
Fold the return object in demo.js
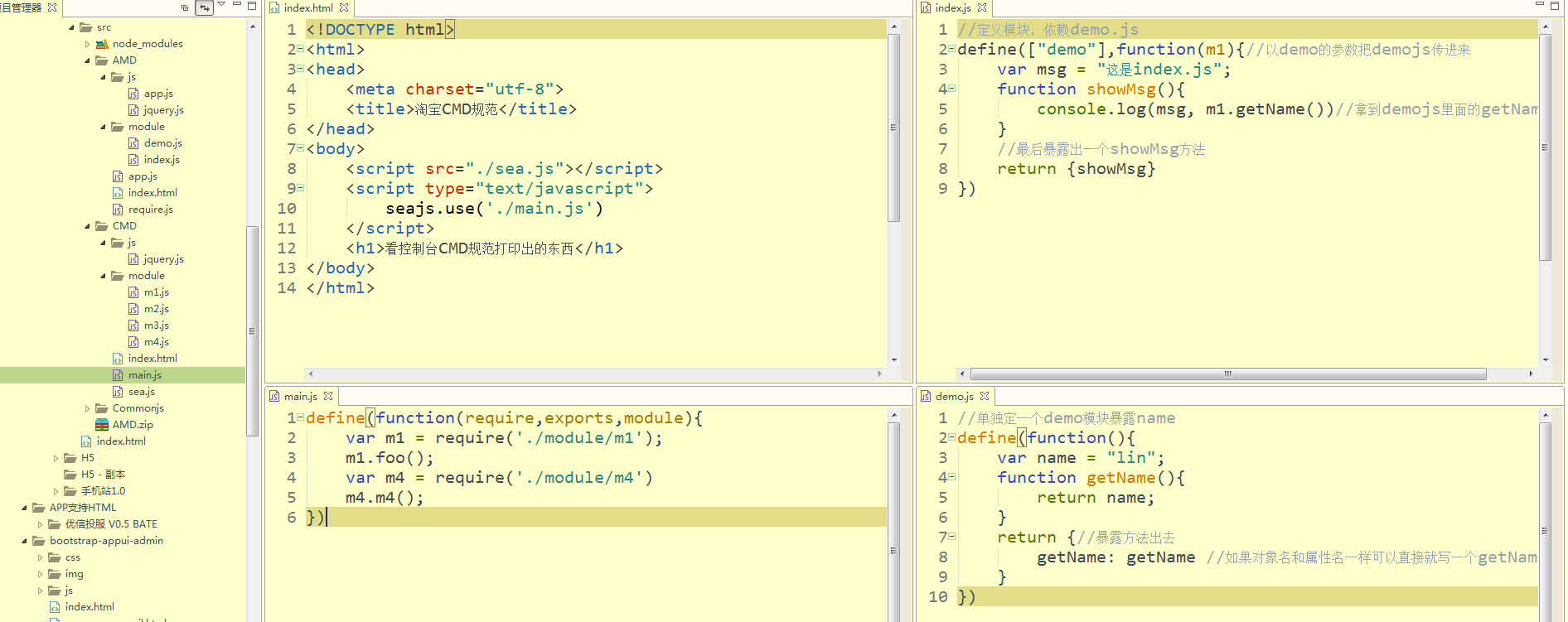pos(951,537)
